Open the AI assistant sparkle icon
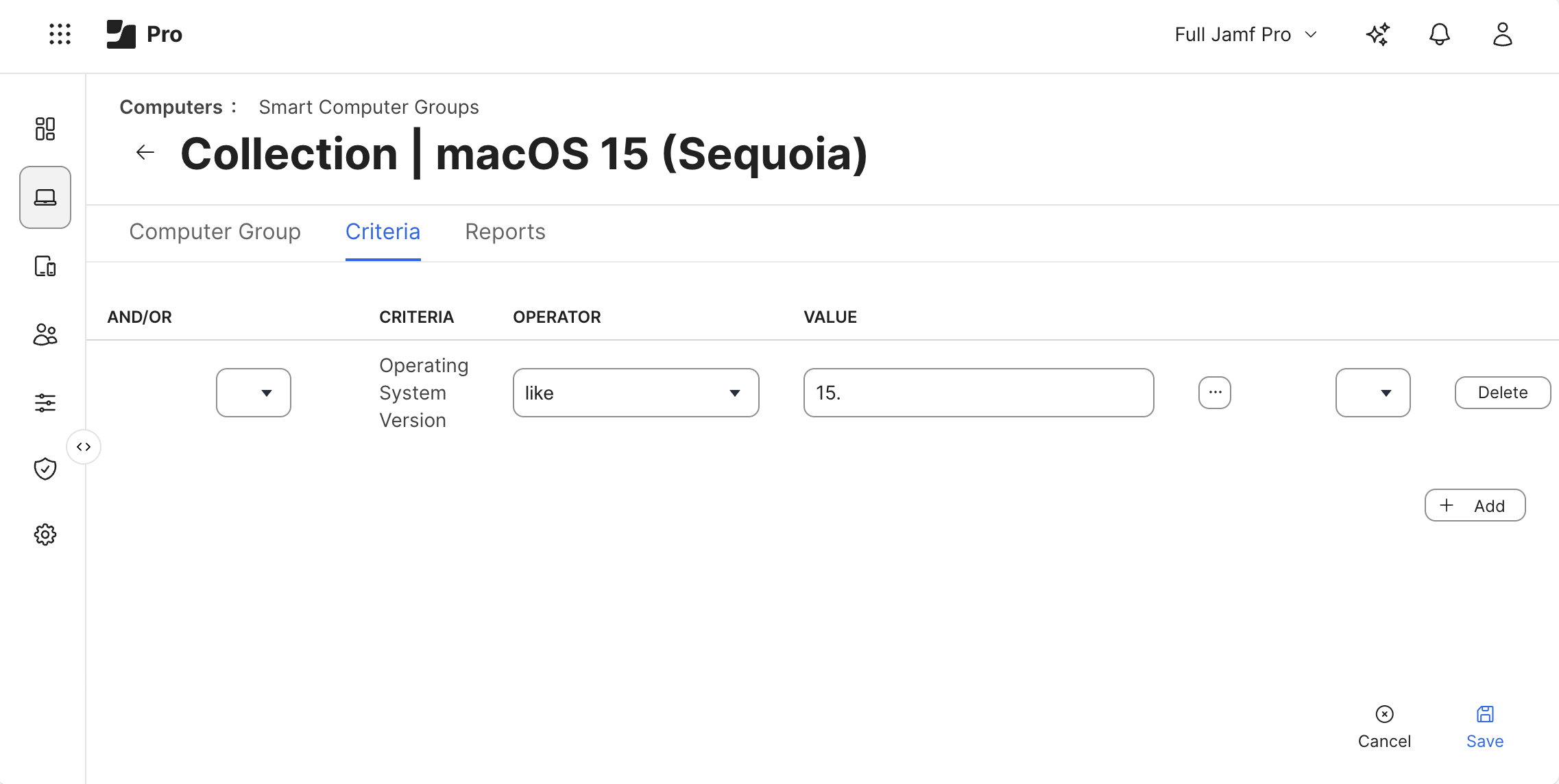 [x=1378, y=34]
